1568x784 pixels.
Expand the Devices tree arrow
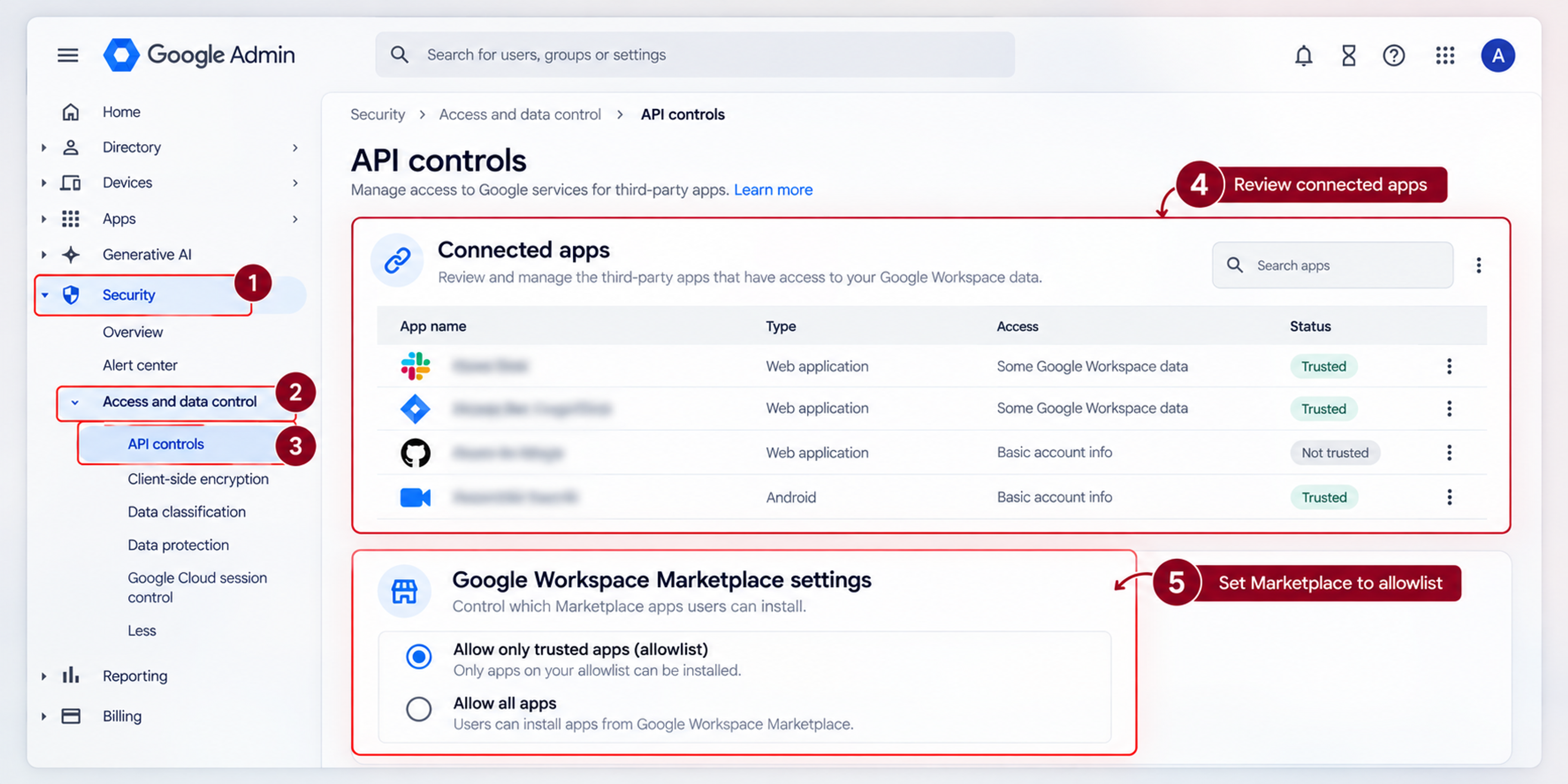(44, 183)
